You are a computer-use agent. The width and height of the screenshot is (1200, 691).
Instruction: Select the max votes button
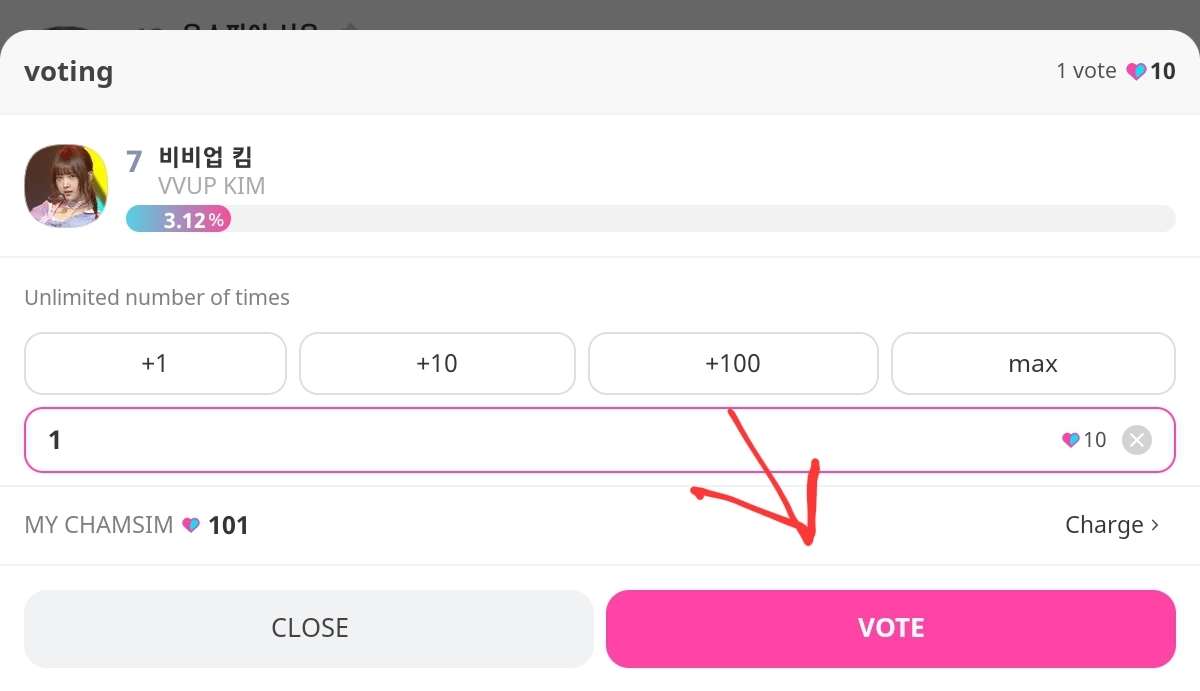click(1033, 364)
